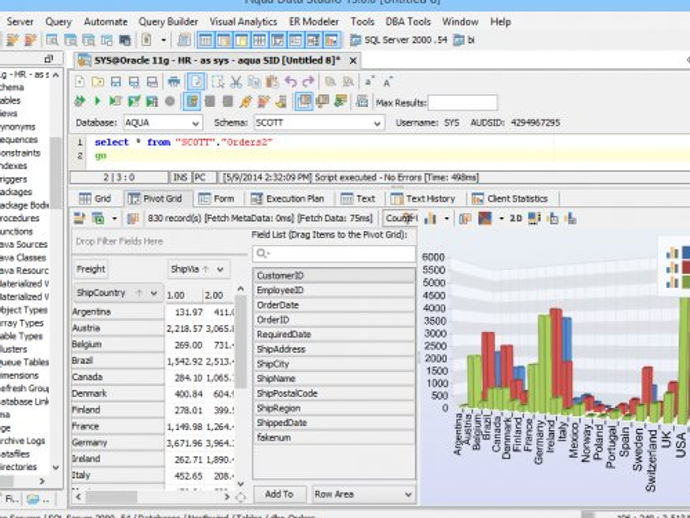Click the Print icon in editor toolbar

point(174,82)
